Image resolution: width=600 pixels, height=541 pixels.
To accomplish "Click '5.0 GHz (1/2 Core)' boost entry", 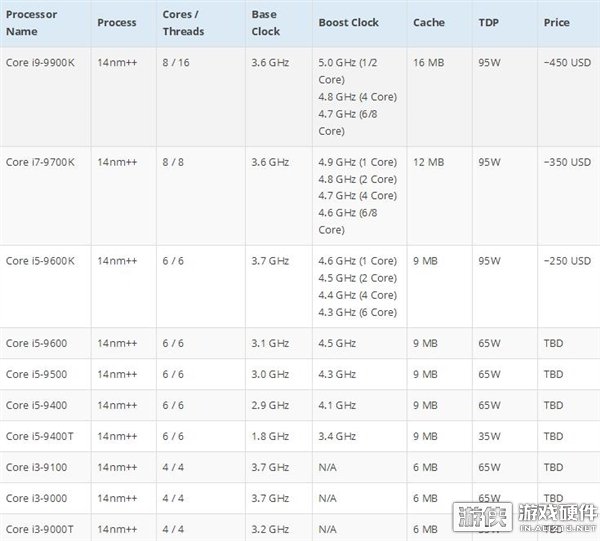I will coord(348,71).
